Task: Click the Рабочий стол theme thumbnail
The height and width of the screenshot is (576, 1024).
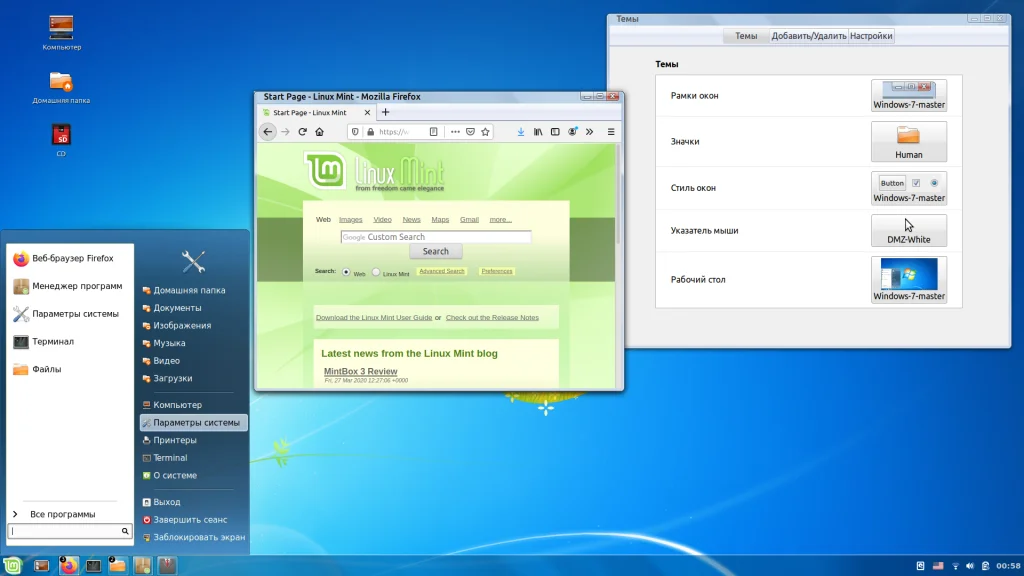Action: tap(908, 280)
